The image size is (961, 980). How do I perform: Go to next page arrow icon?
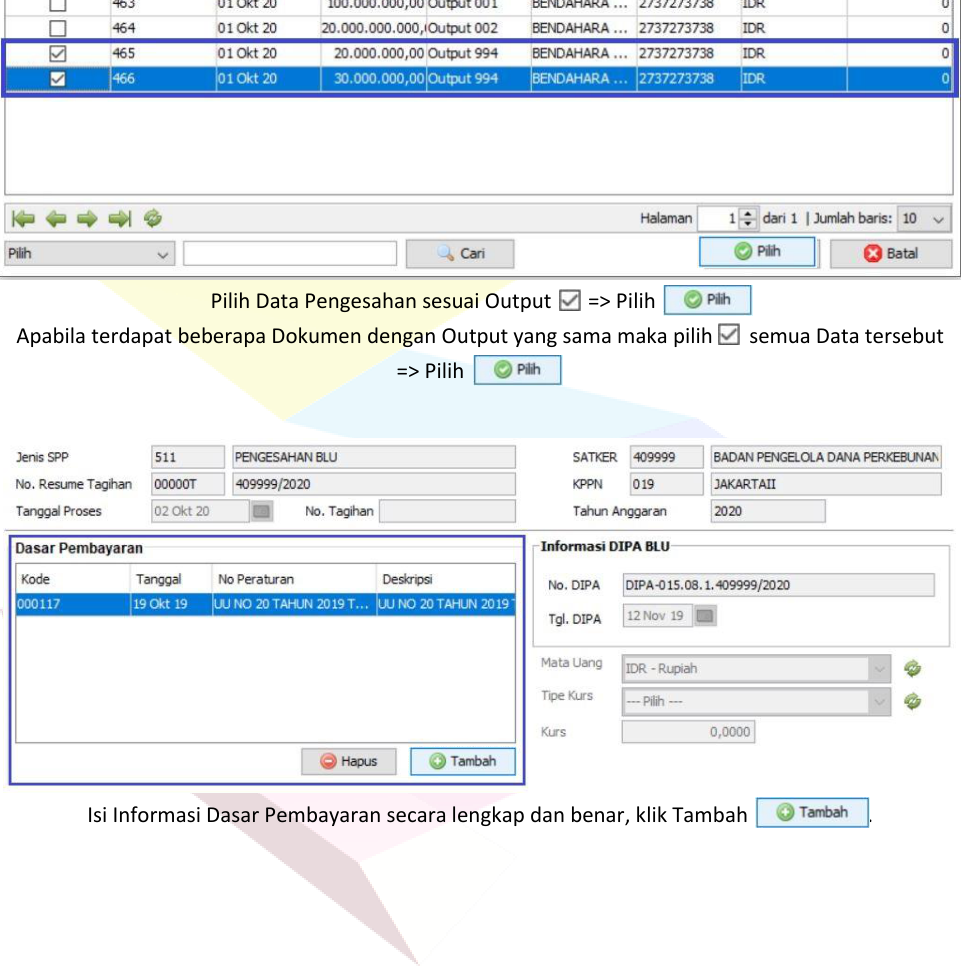pyautogui.click(x=88, y=218)
